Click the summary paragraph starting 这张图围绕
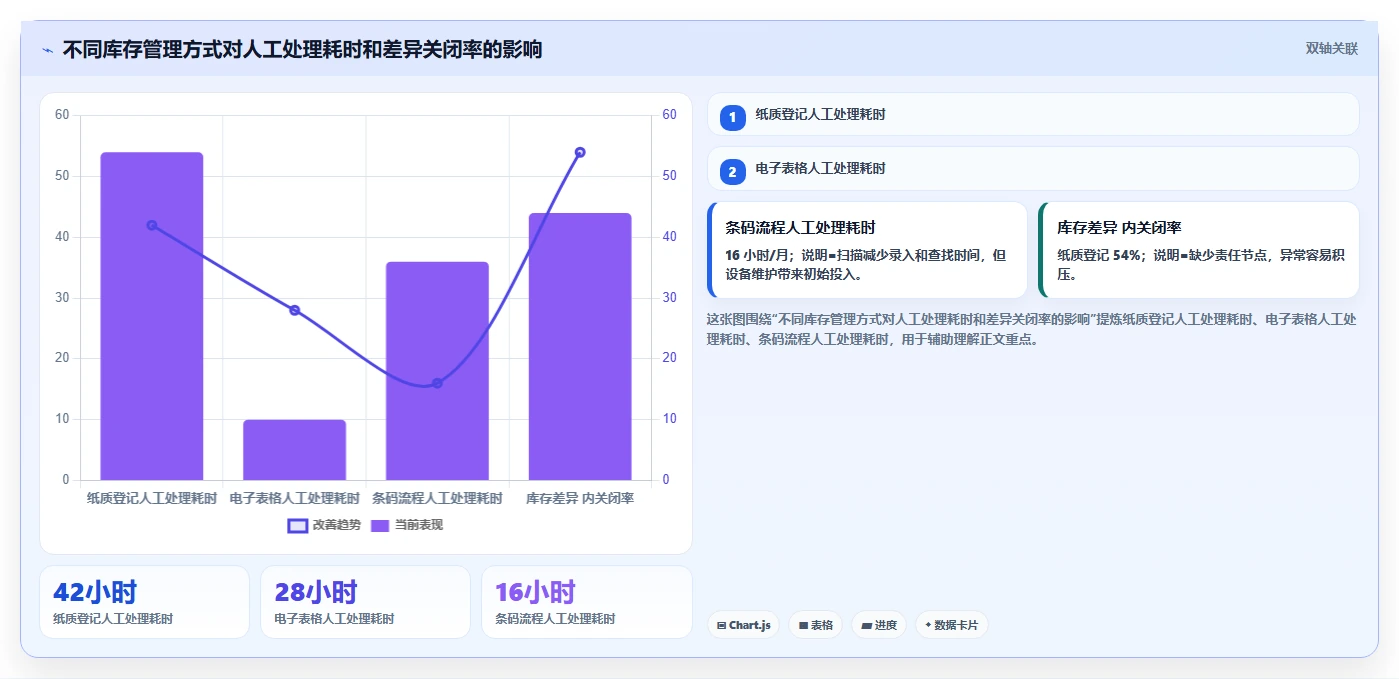This screenshot has width=1399, height=679. (1032, 329)
